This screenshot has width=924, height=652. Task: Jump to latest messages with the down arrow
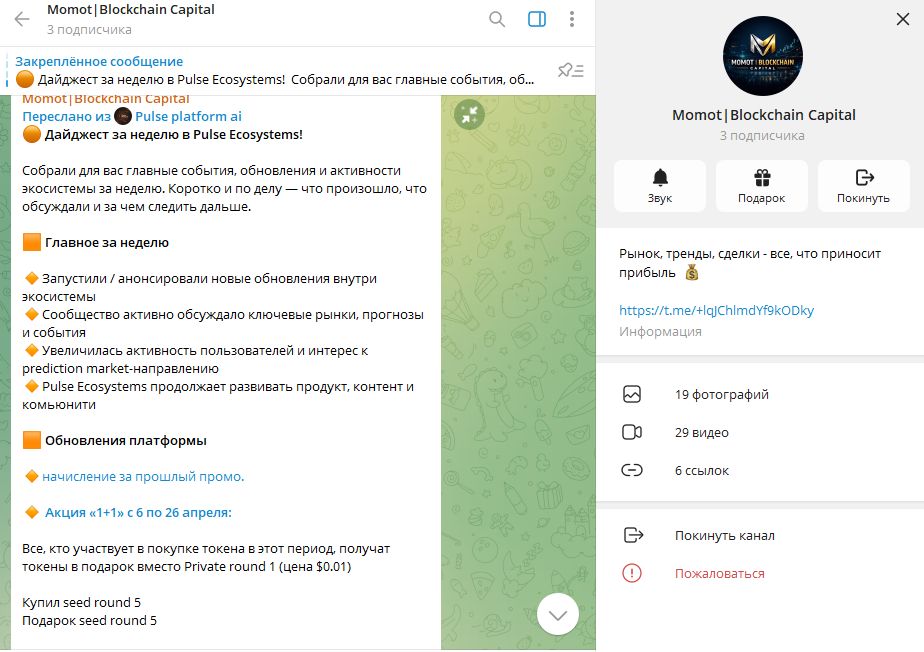(557, 614)
